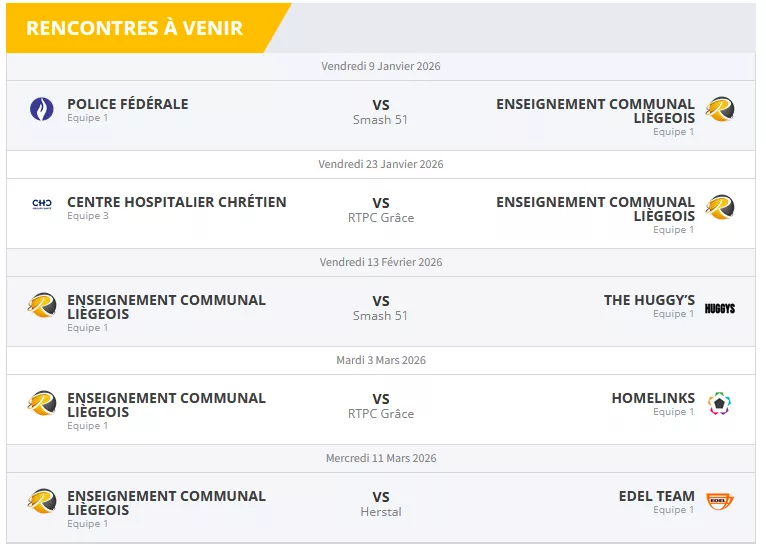The width and height of the screenshot is (766, 549).
Task: Click VS in the Police Fédérale match
Action: [381, 105]
